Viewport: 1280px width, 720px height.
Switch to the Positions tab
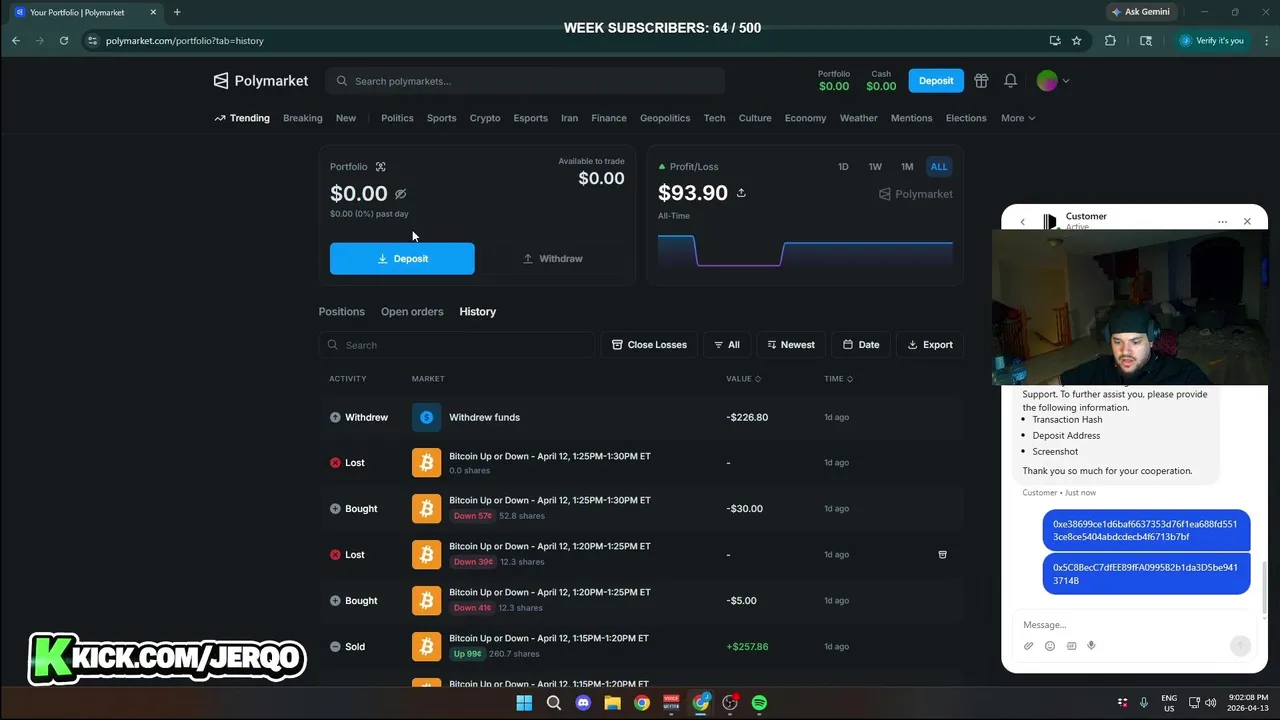click(x=342, y=312)
